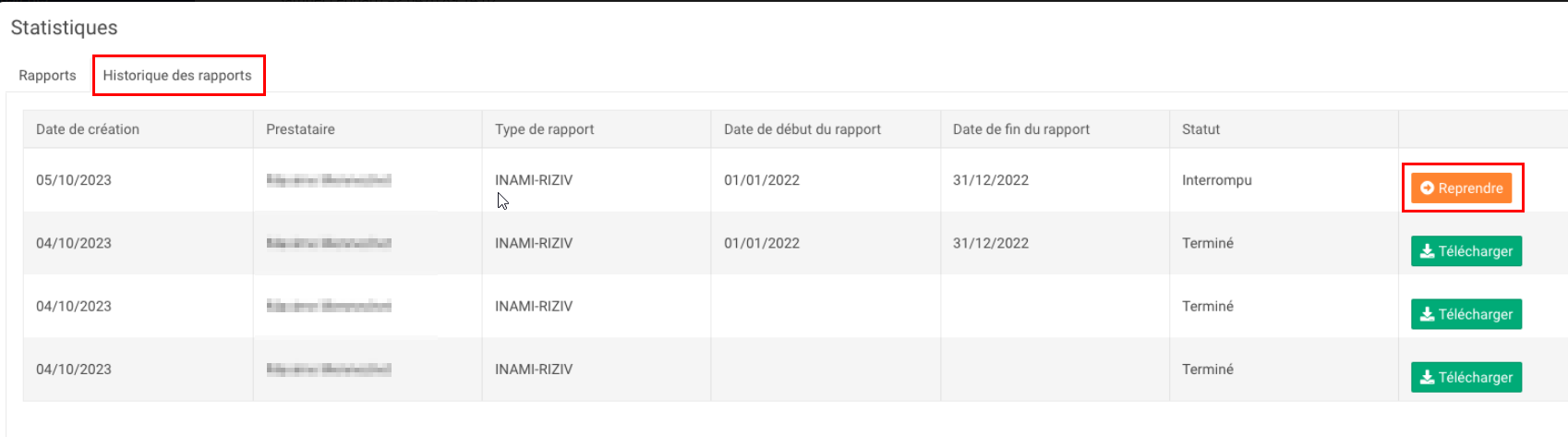Select the Prestataire column header
1568x437 pixels.
tap(300, 129)
